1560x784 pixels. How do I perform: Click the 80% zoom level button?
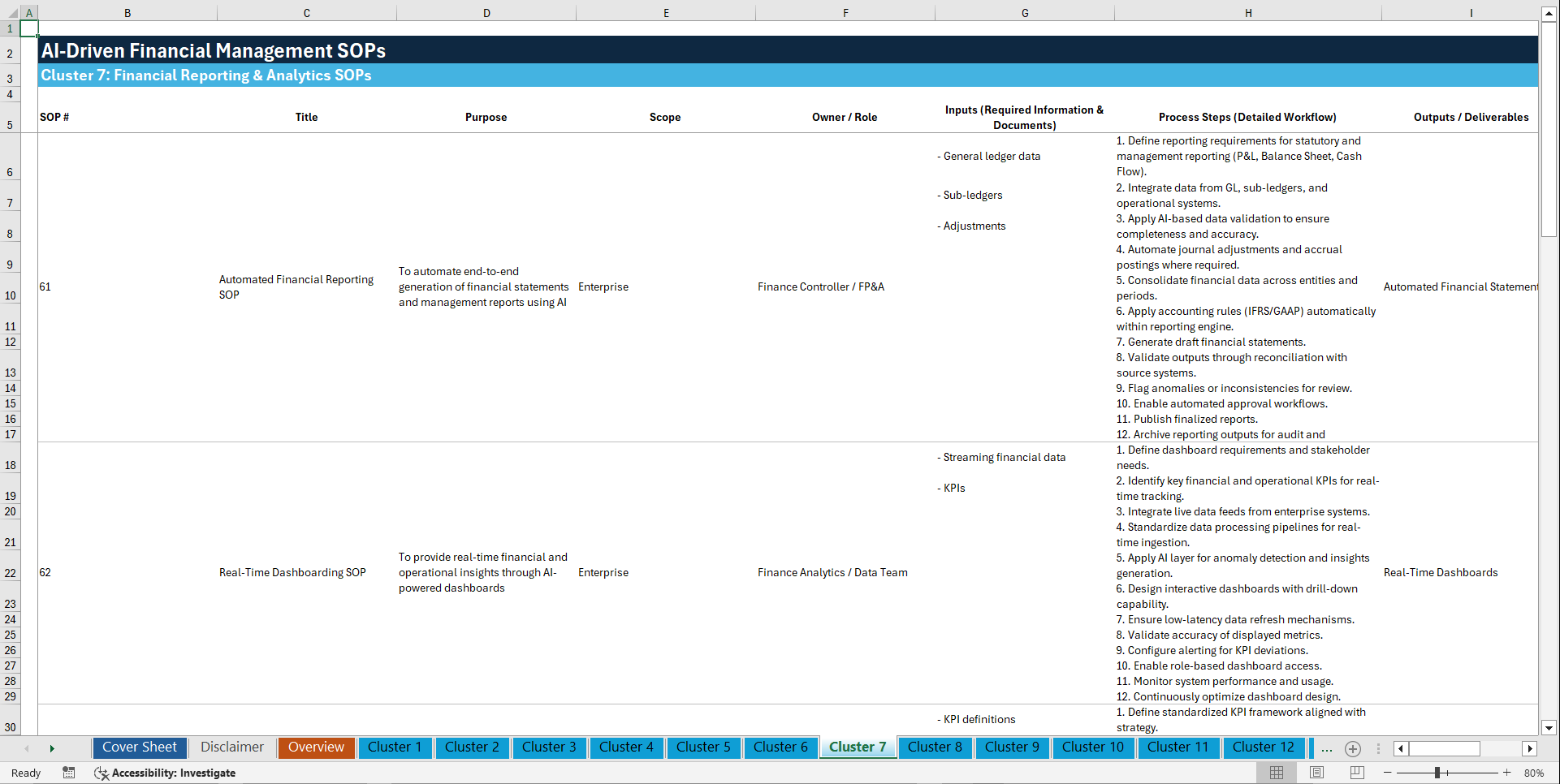[x=1536, y=773]
